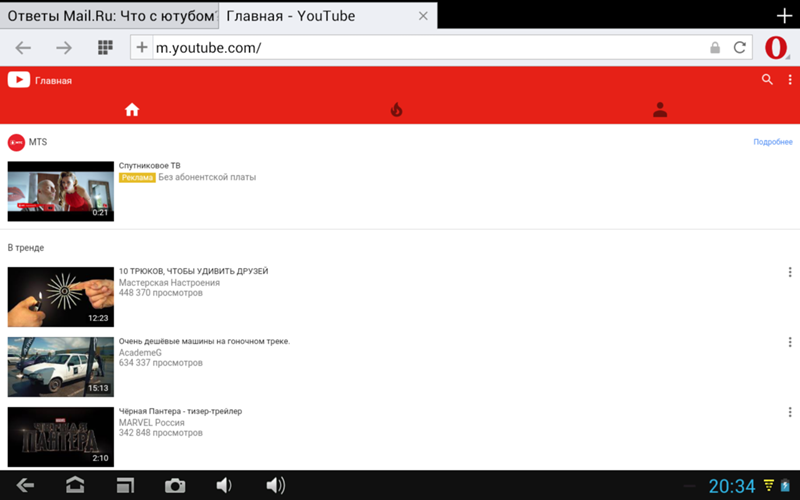Expand YouTube header three-dot menu
Image resolution: width=800 pixels, height=500 pixels.
pyautogui.click(x=789, y=80)
